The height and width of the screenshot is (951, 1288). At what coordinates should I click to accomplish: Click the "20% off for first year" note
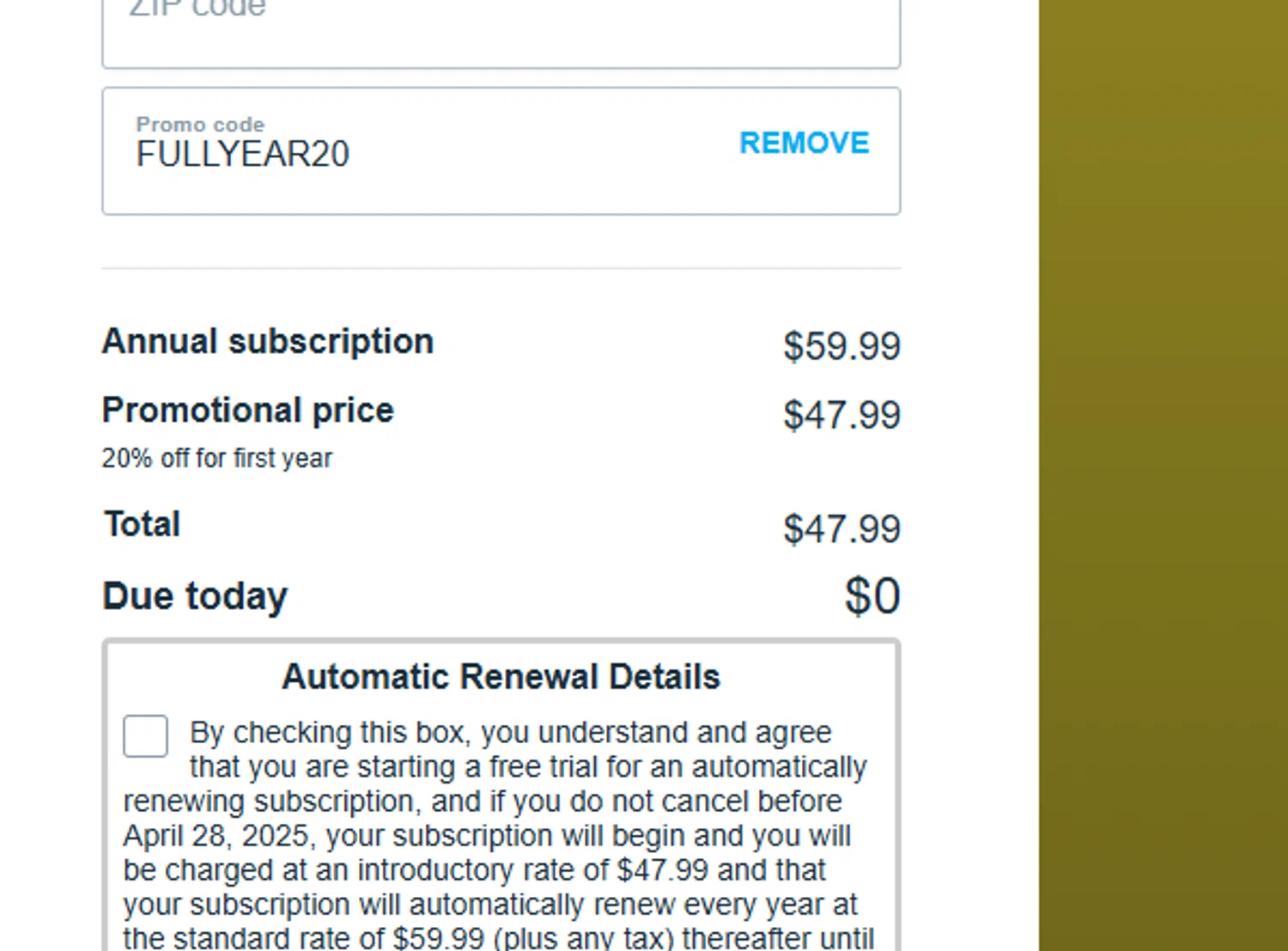216,459
